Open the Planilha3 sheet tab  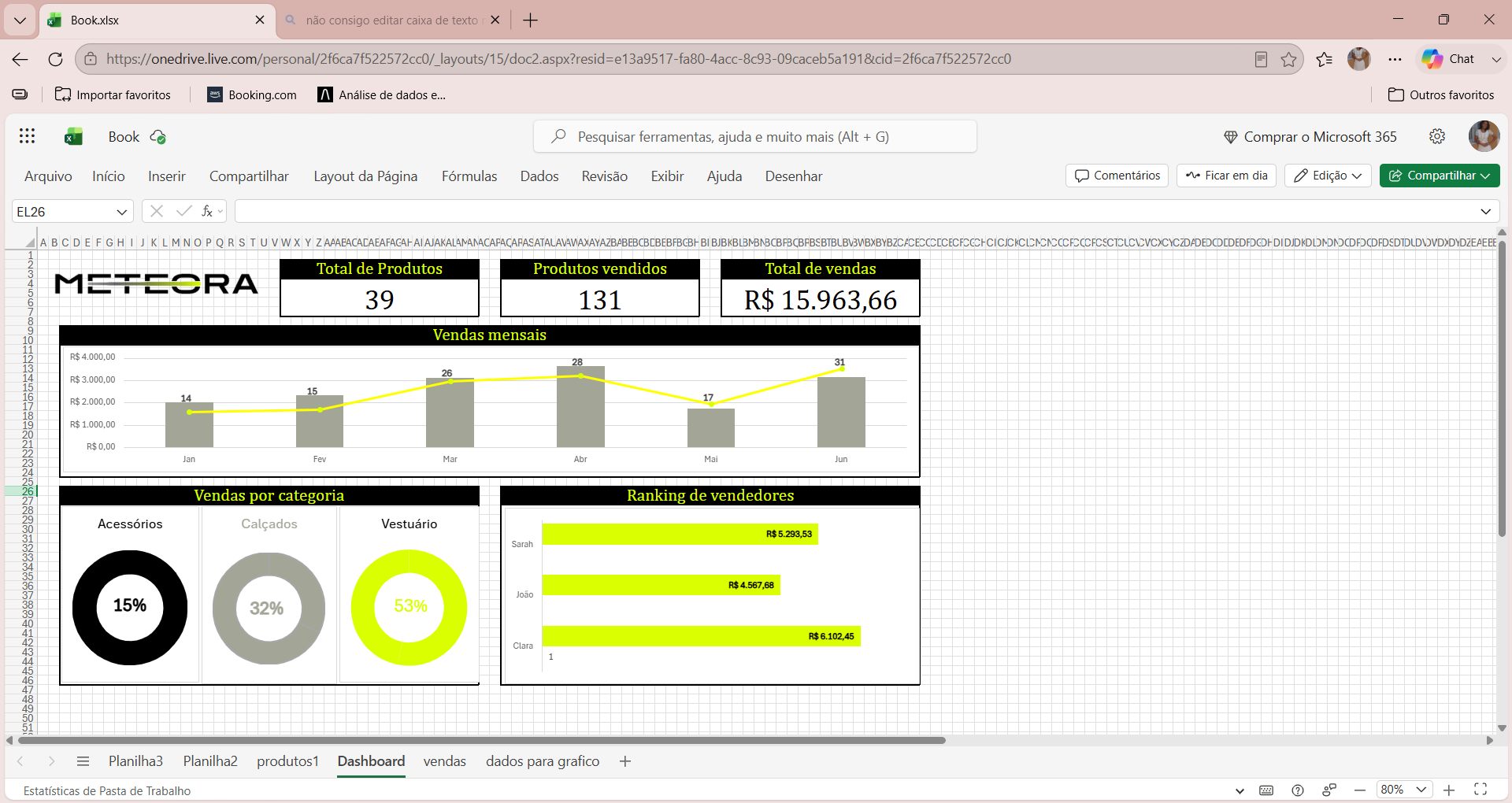coord(135,761)
